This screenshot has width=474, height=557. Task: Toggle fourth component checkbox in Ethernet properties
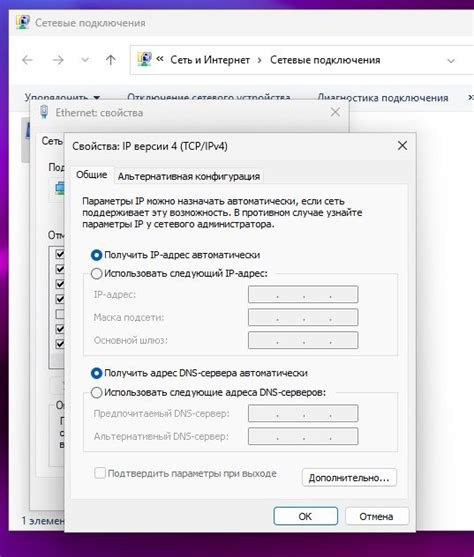point(60,299)
